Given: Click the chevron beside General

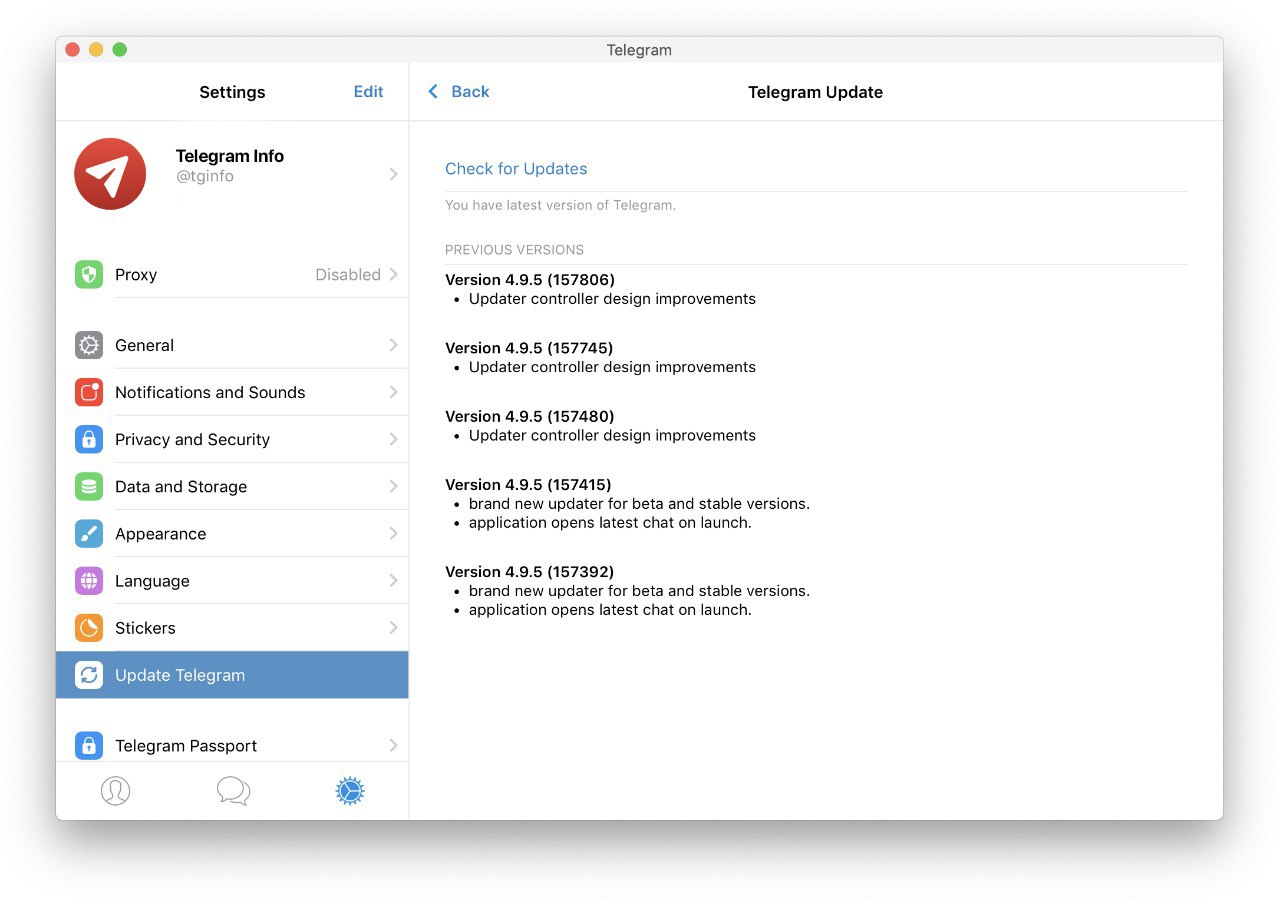Looking at the screenshot, I should coord(394,345).
